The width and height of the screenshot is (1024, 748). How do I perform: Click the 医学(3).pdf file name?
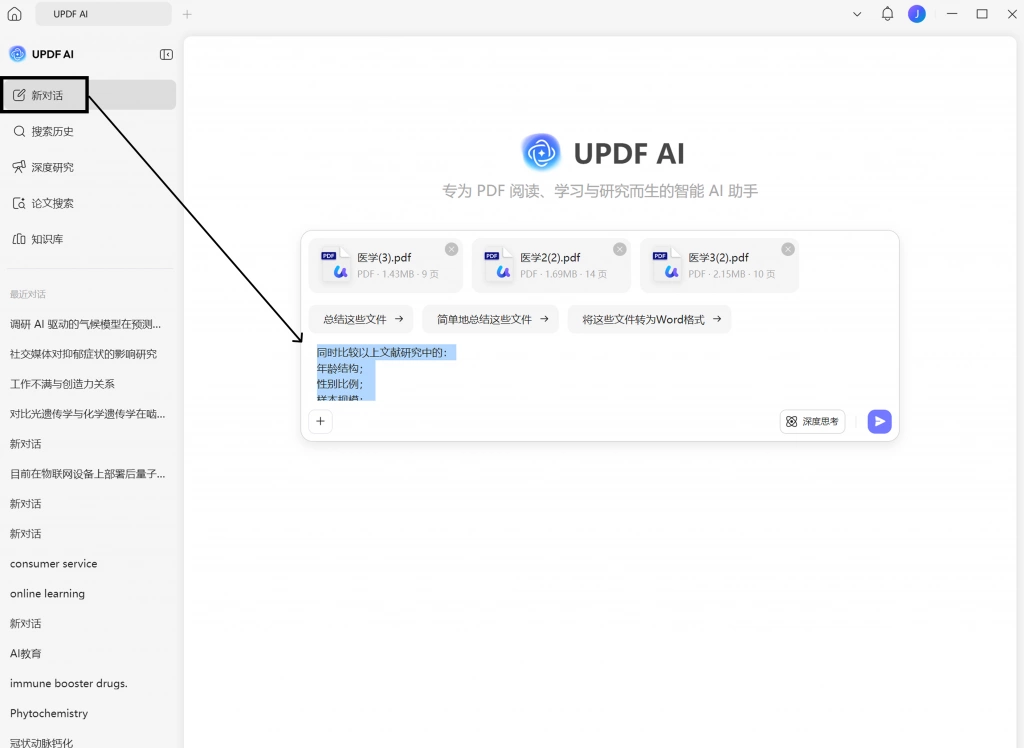point(384,257)
